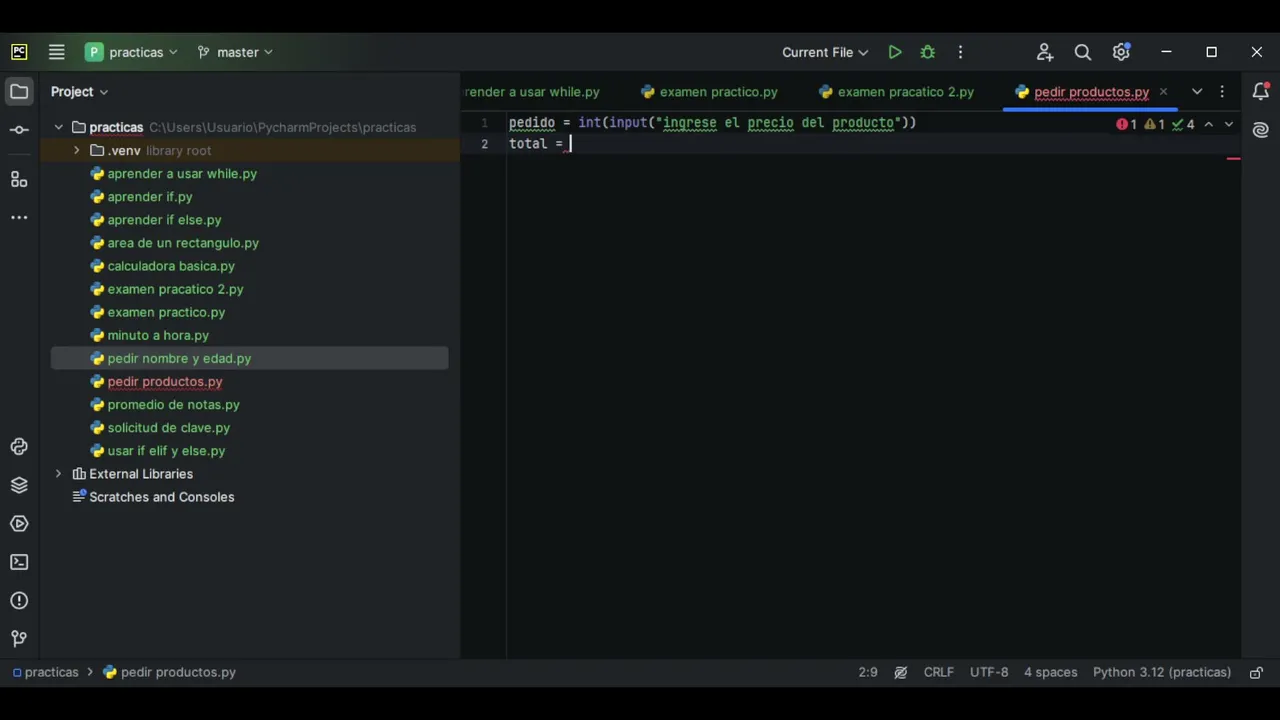The width and height of the screenshot is (1280, 720).
Task: Open the Current File run configuration dropdown
Action: pyautogui.click(x=825, y=52)
